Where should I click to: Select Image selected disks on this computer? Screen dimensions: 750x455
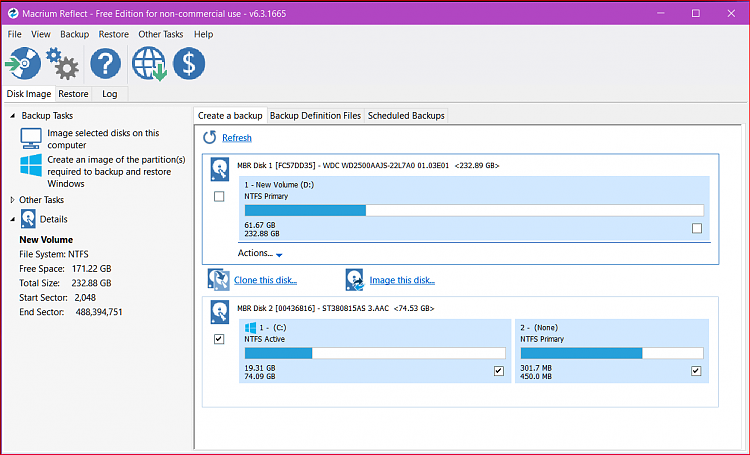(x=103, y=139)
